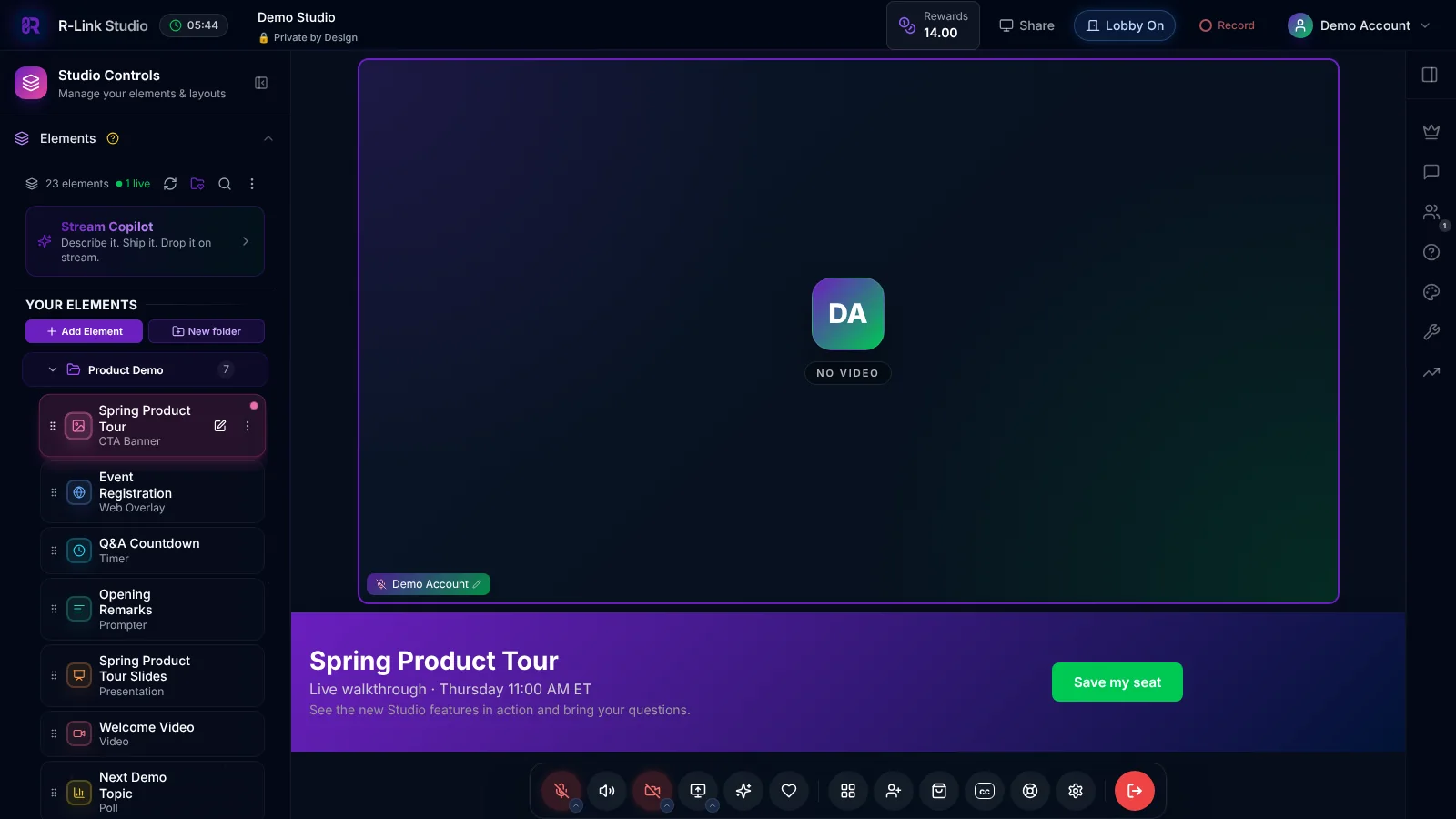Collapse the Studio Controls sidebar
The width and height of the screenshot is (1456, 819).
tap(261, 83)
